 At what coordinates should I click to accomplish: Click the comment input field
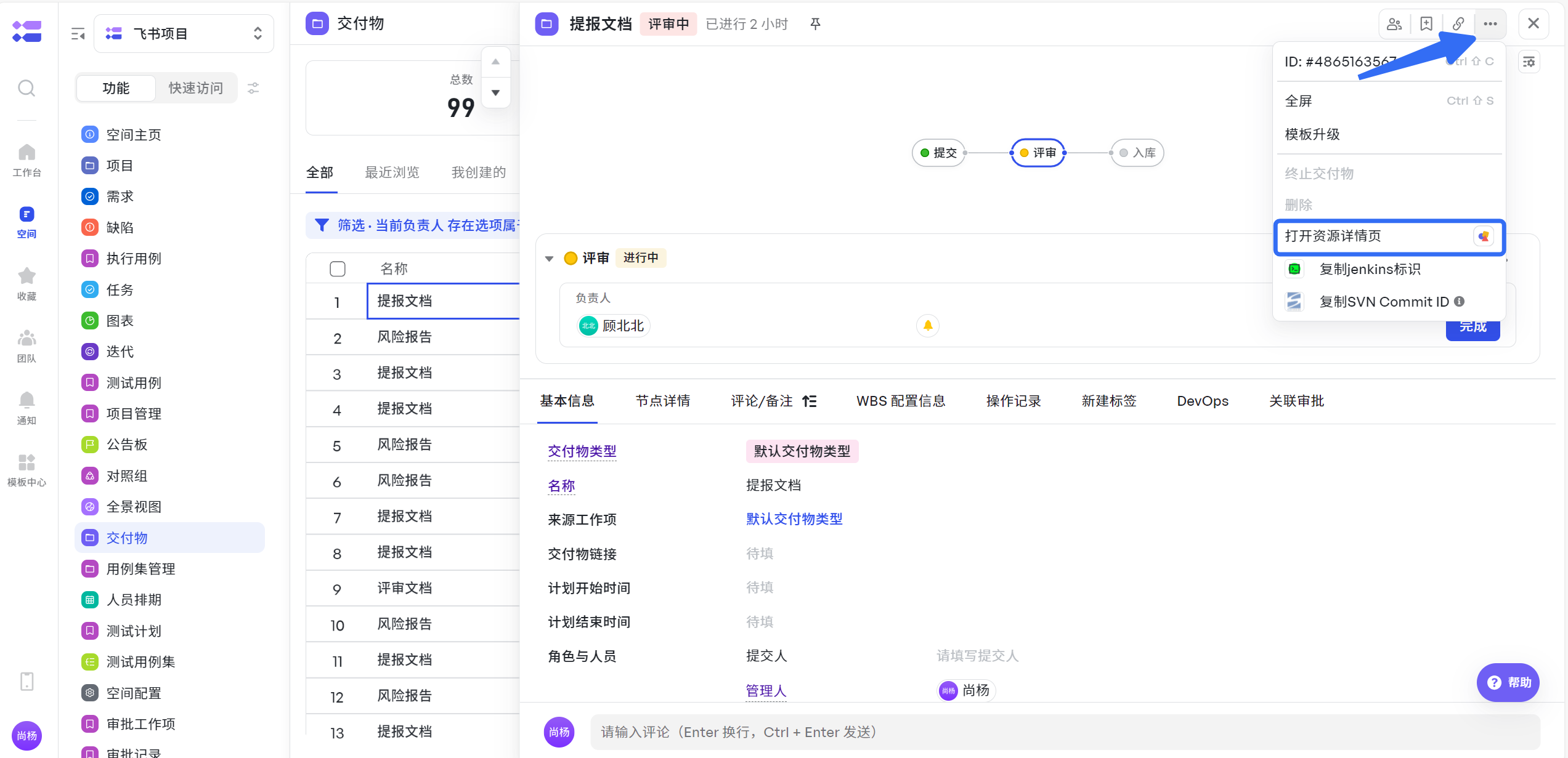click(1065, 732)
